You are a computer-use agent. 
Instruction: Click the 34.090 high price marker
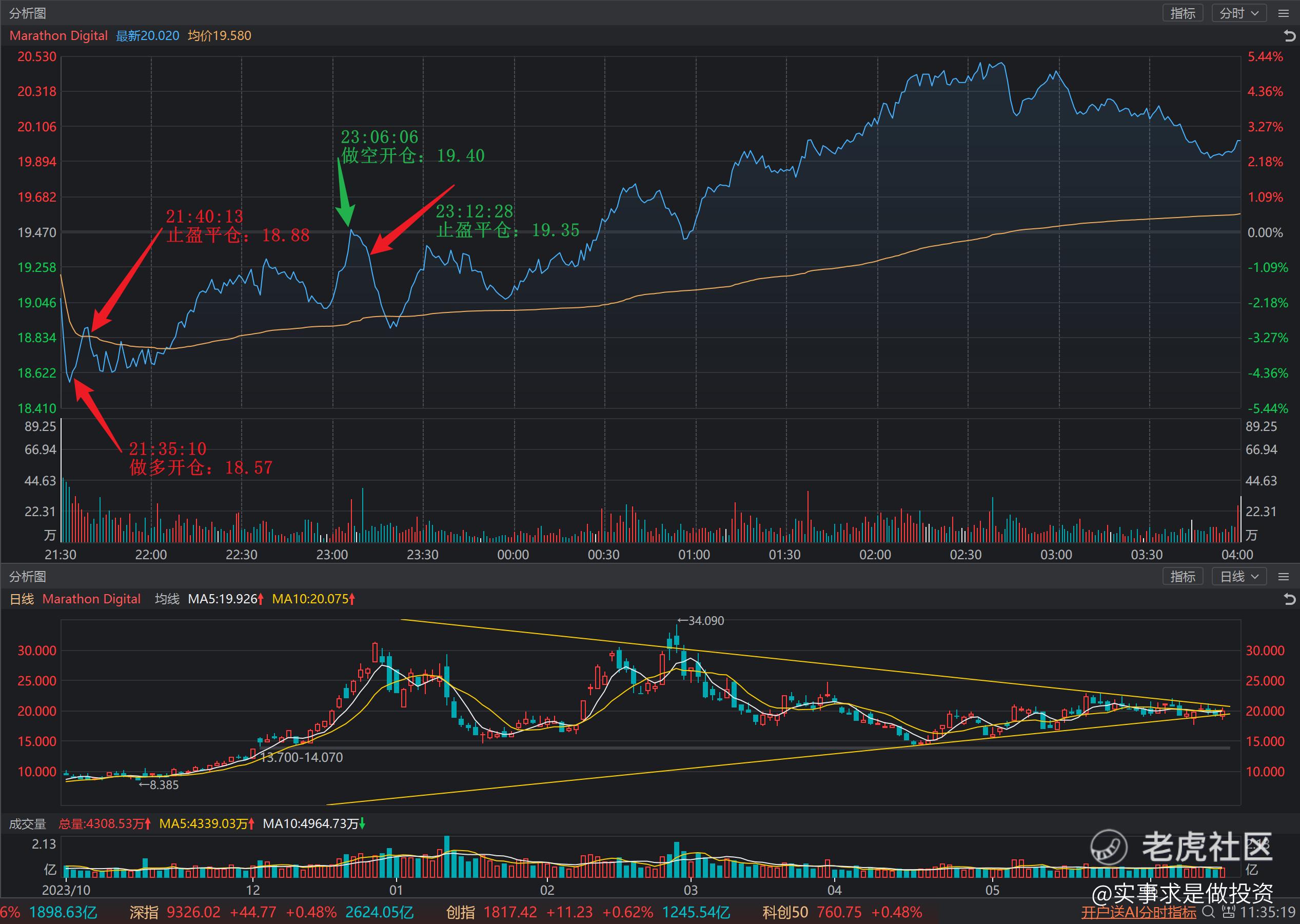pos(700,621)
